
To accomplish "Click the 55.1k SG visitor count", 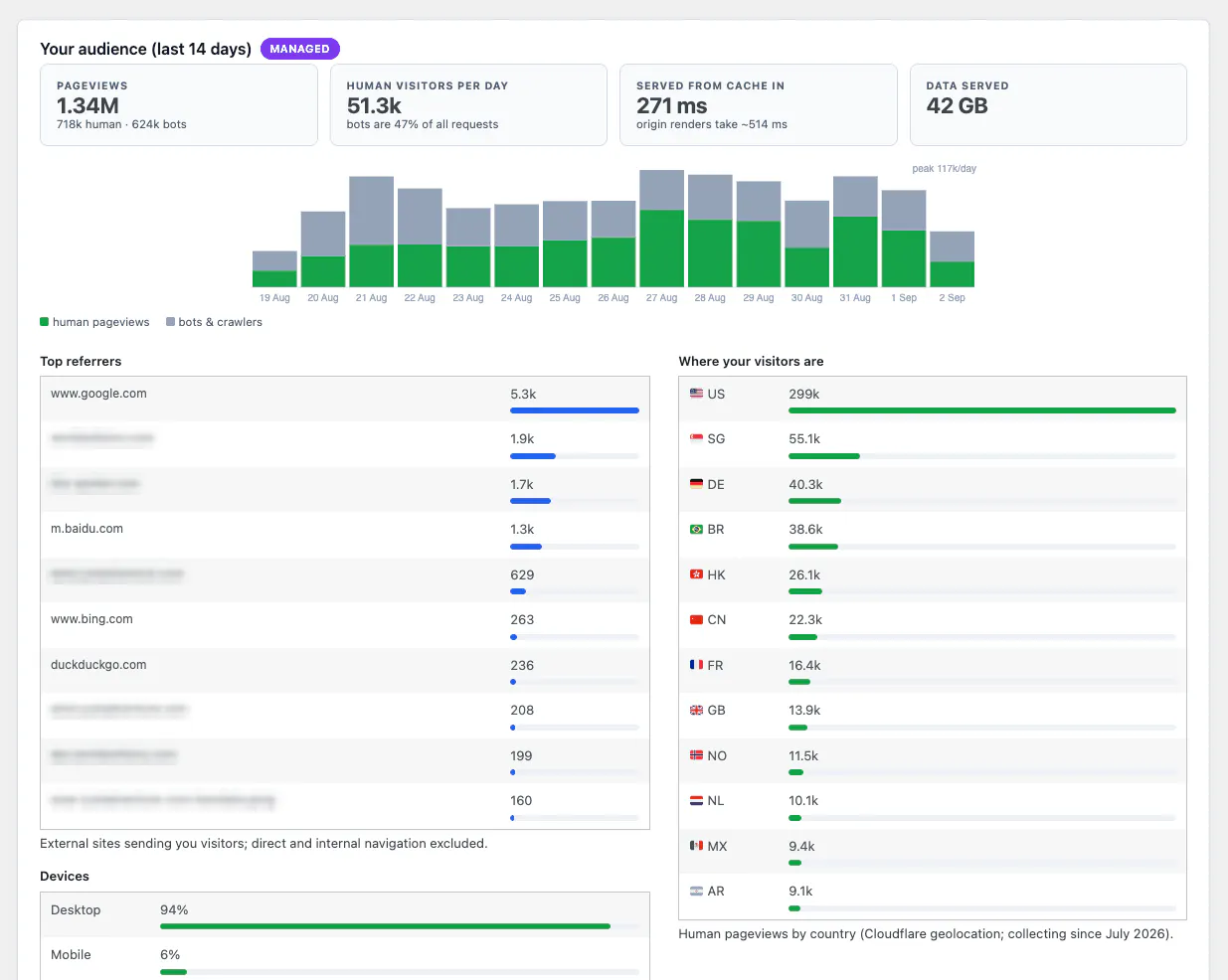I will (x=804, y=438).
